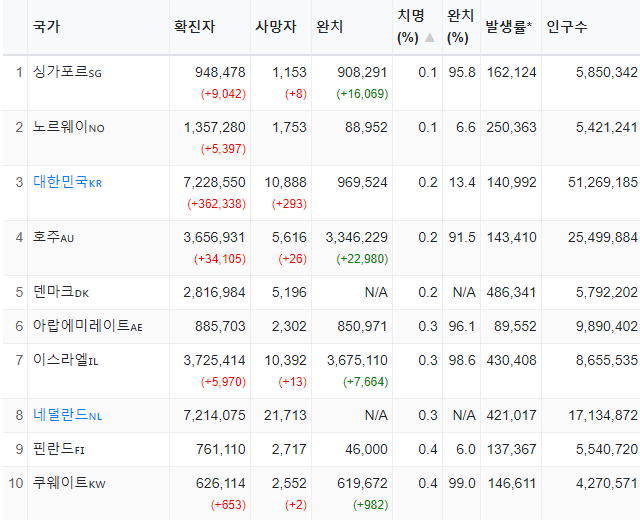Click Australia recovered increase (+22,980)
This screenshot has height=520, width=640.
point(362,259)
